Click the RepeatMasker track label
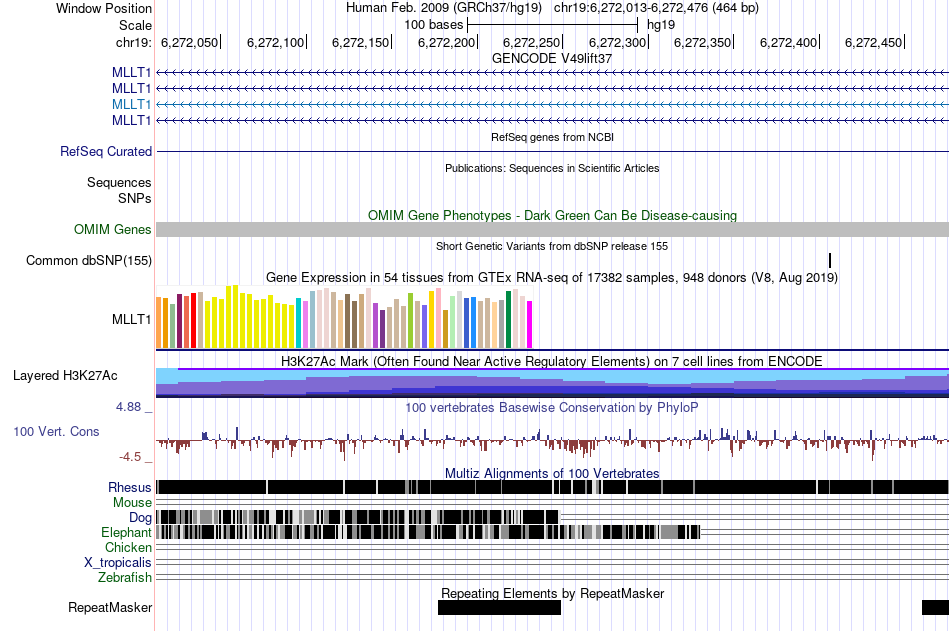 pyautogui.click(x=110, y=607)
